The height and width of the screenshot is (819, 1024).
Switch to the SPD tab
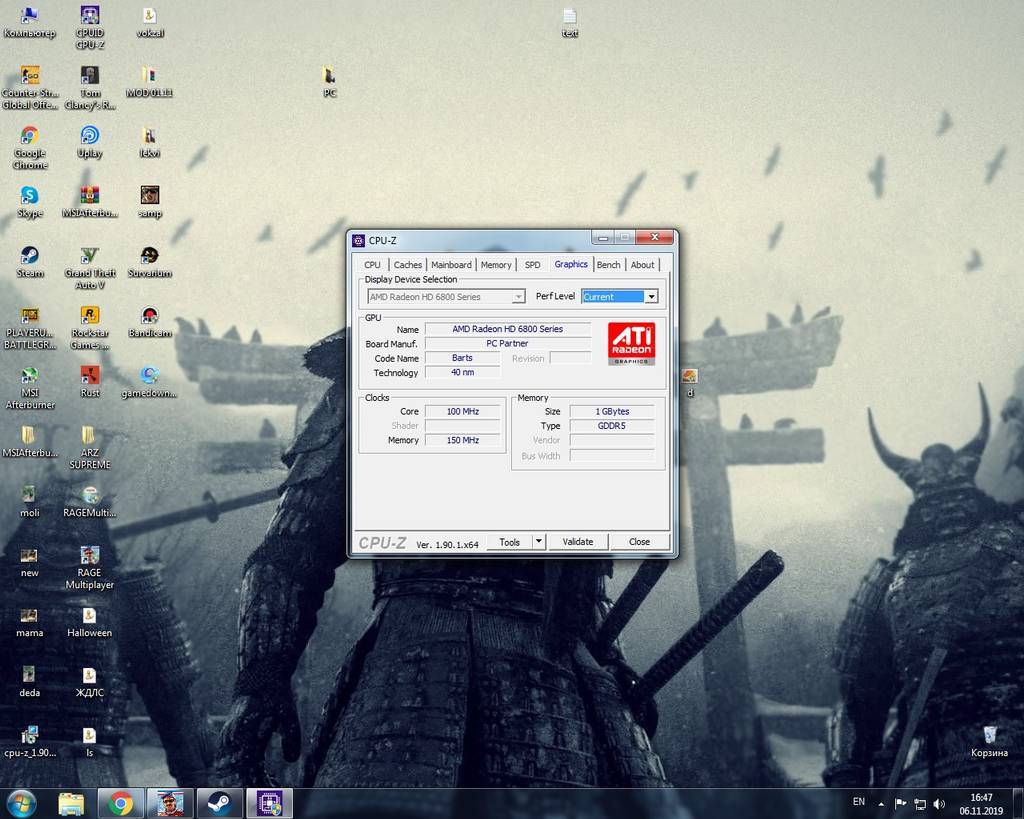pyautogui.click(x=532, y=265)
